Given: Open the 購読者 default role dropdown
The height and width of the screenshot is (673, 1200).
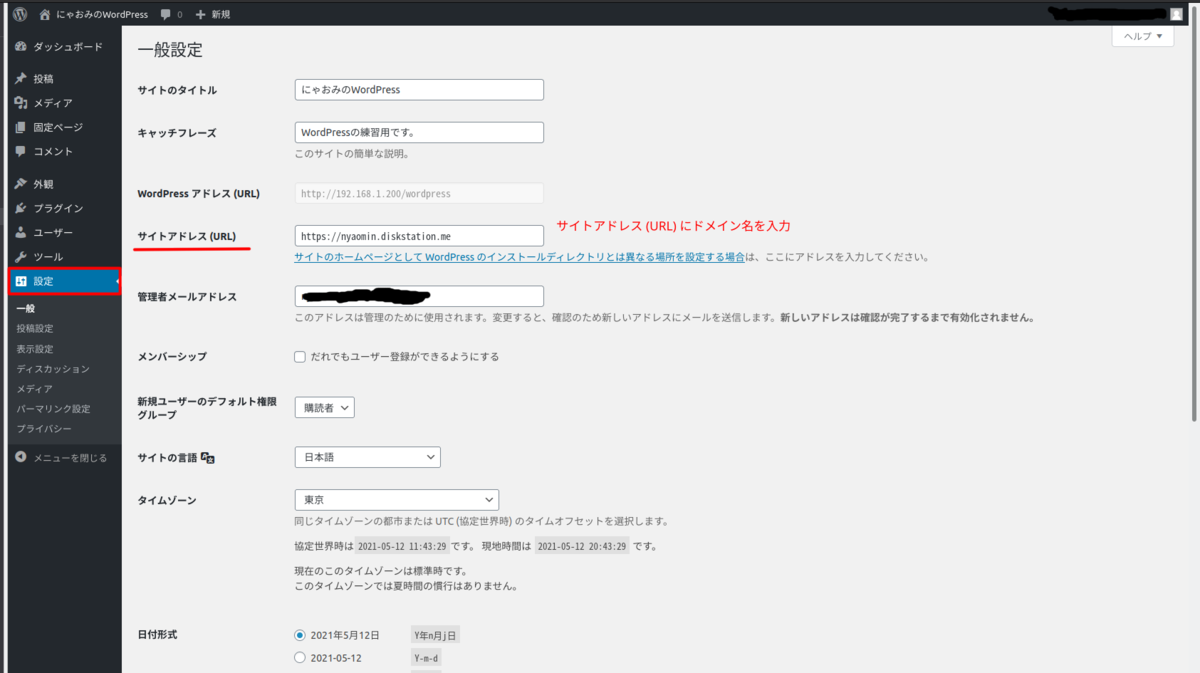Looking at the screenshot, I should tap(324, 407).
